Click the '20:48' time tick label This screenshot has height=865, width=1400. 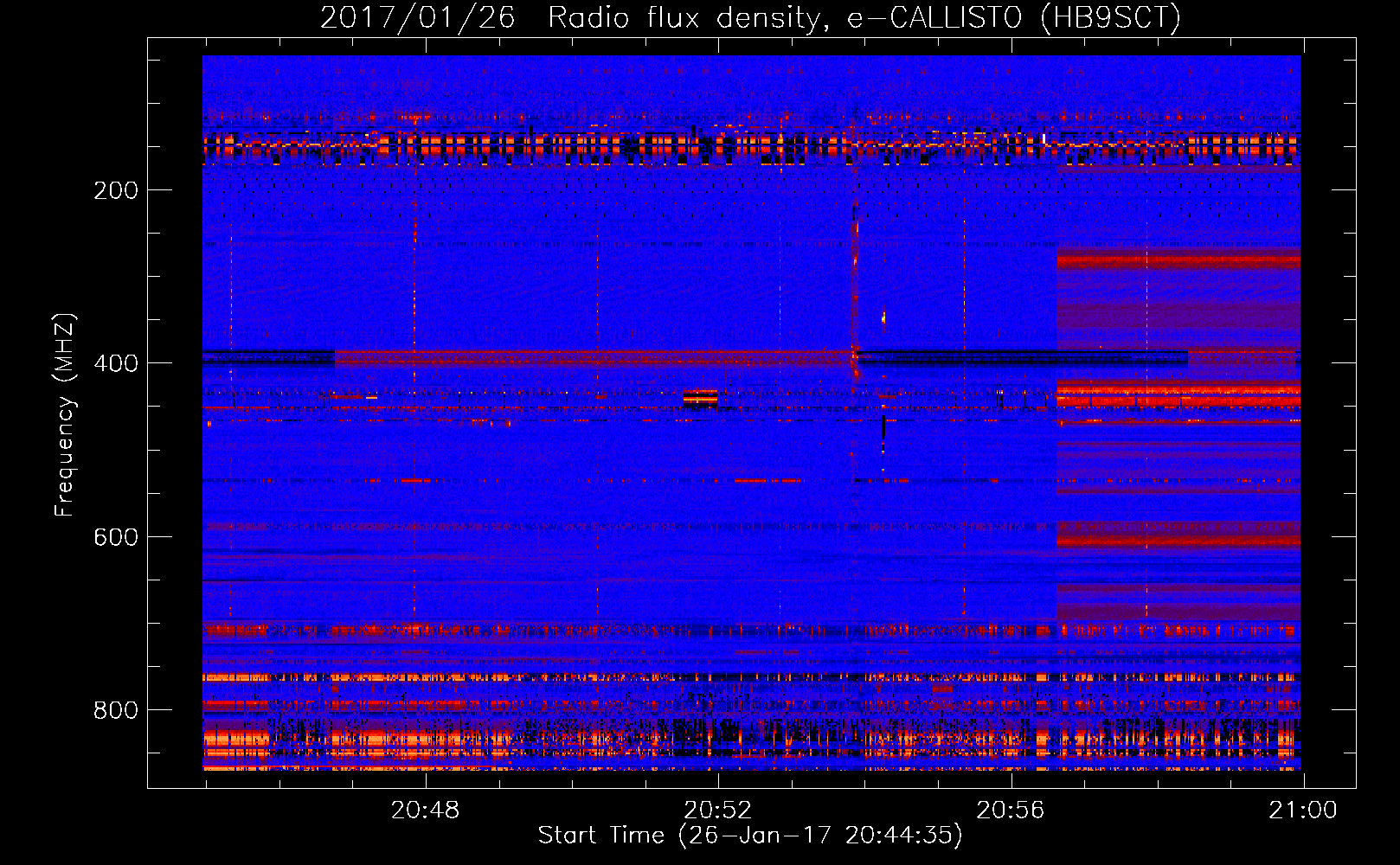click(425, 811)
